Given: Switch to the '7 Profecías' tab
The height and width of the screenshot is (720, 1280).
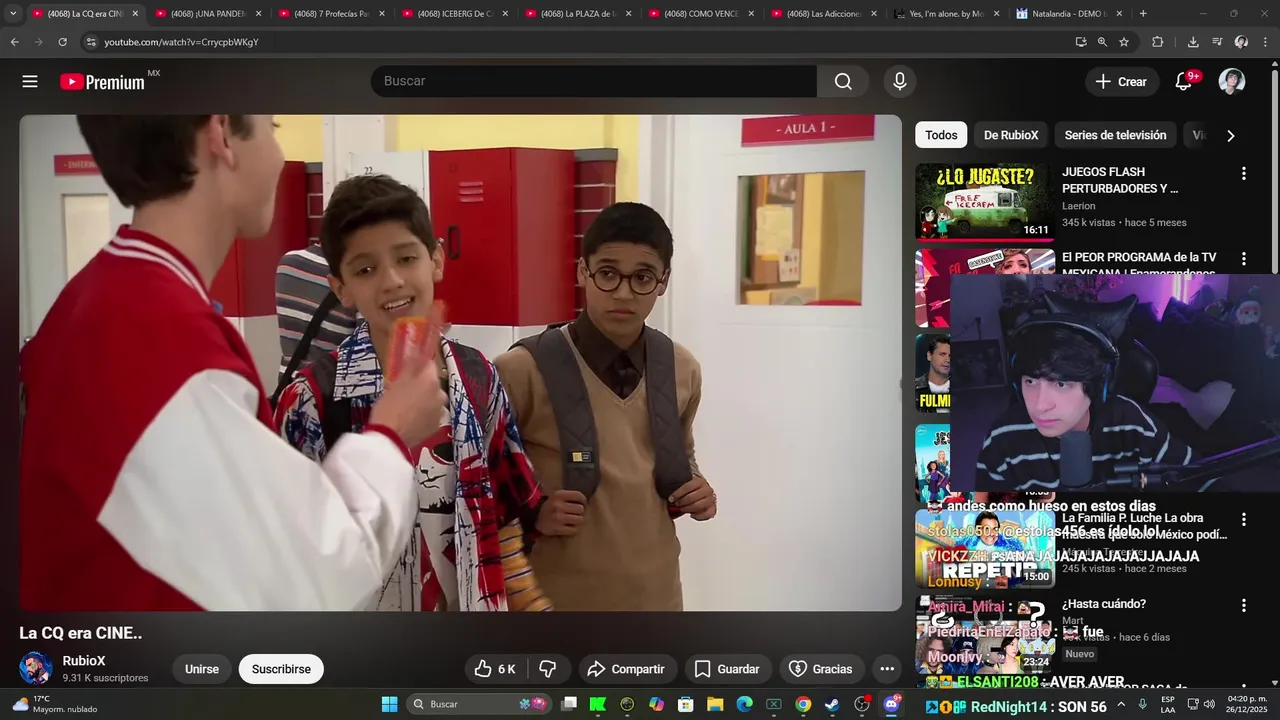Looking at the screenshot, I should click(x=331, y=14).
